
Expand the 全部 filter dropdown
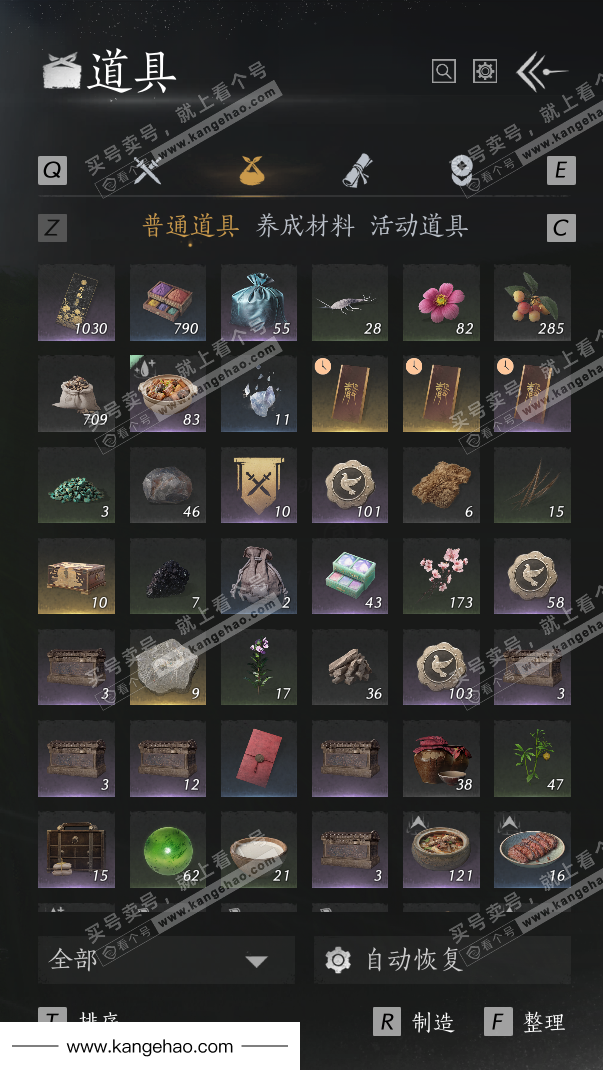(x=166, y=959)
